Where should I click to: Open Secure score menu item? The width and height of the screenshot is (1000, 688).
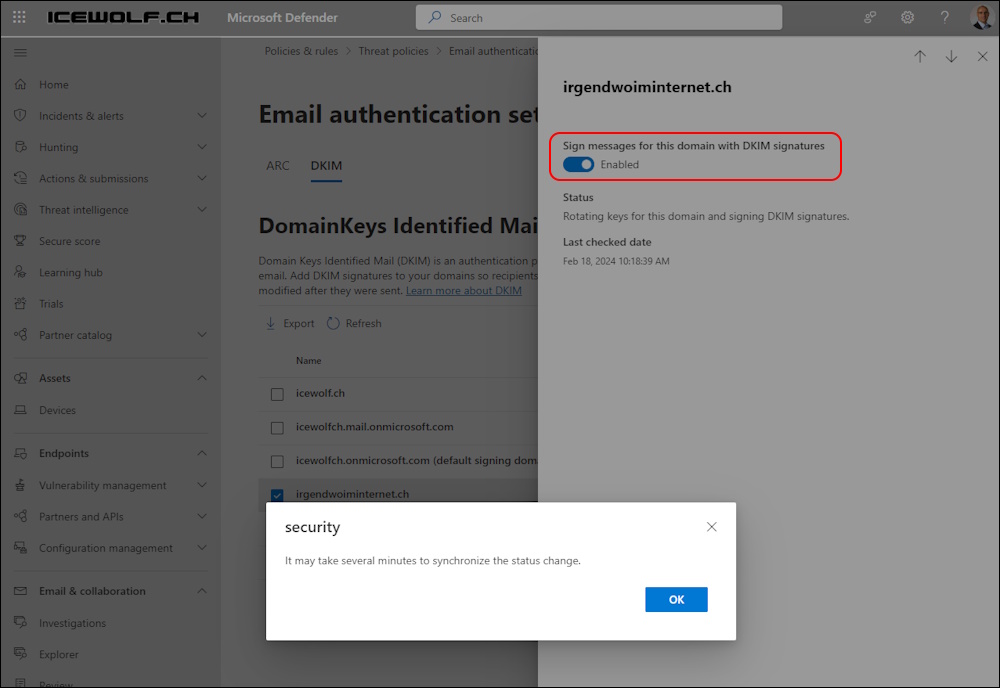tap(70, 241)
